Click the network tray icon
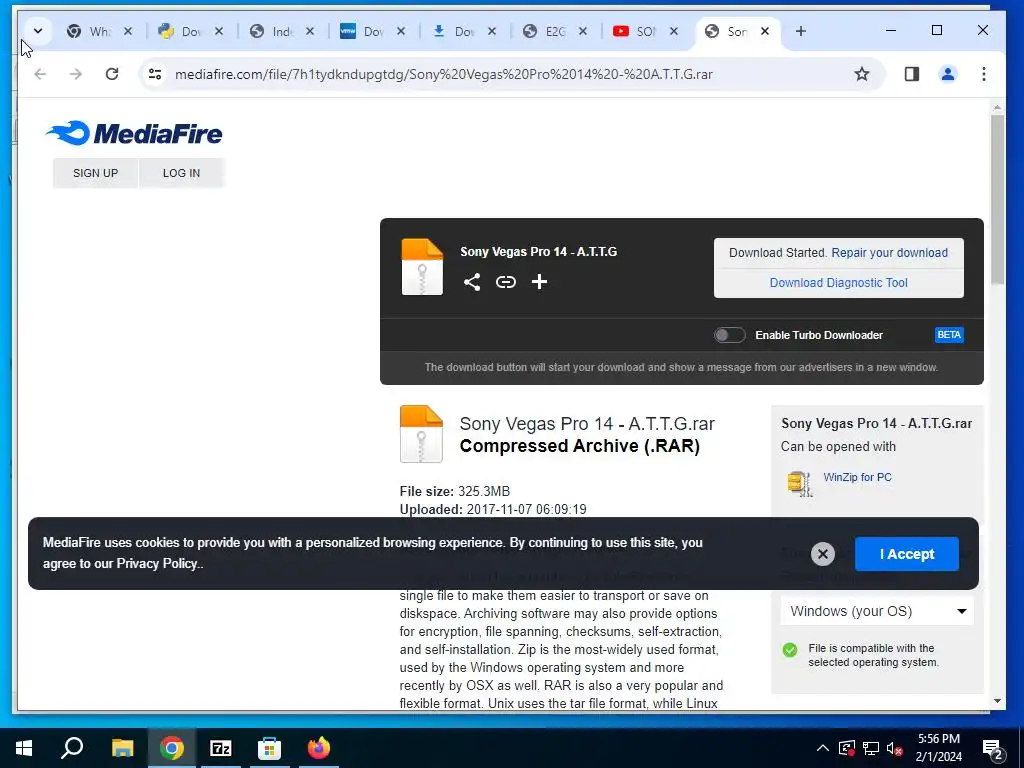Screen dimensions: 1024x768 871,748
